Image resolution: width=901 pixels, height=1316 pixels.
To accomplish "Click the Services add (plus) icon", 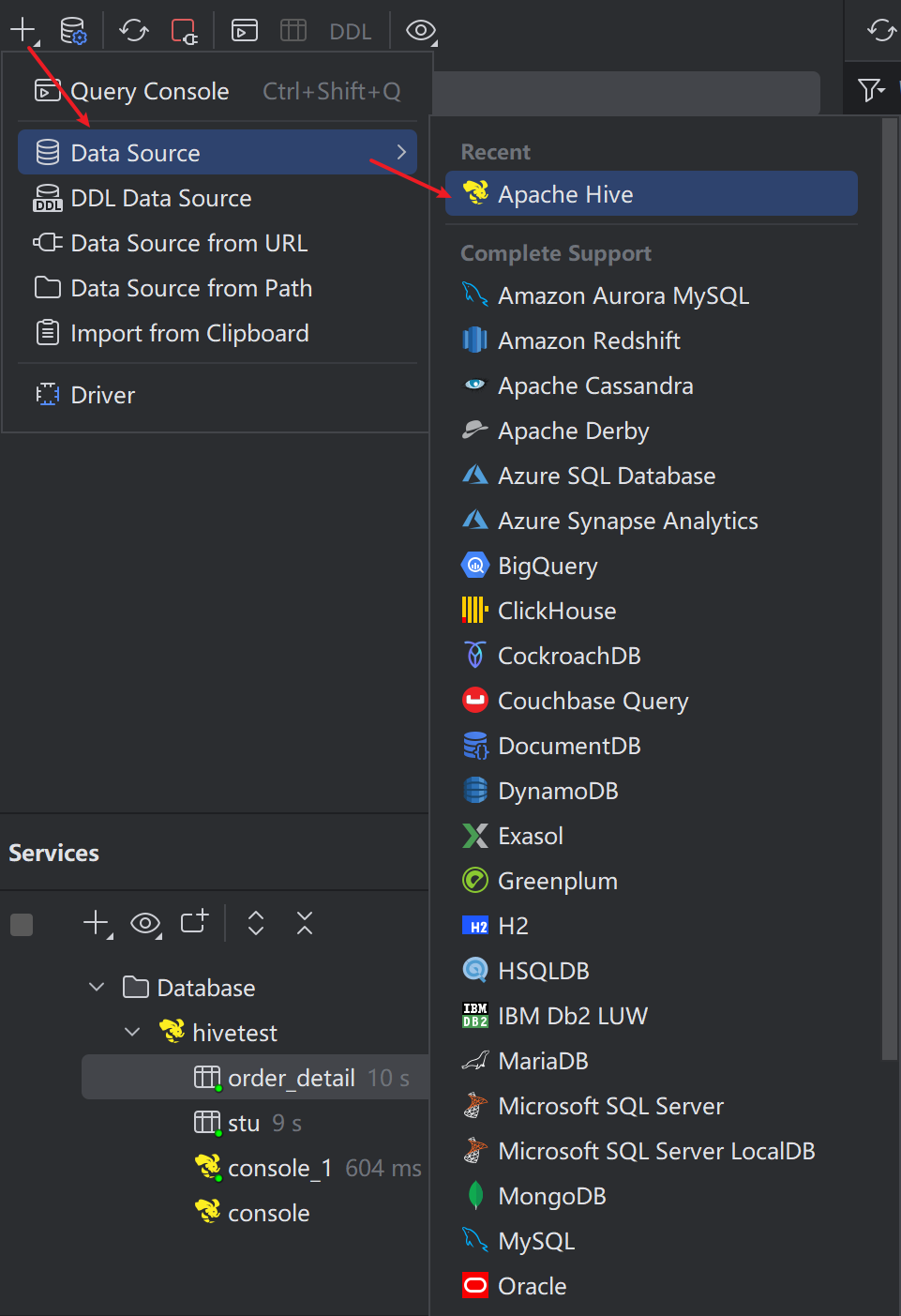I will pyautogui.click(x=97, y=924).
